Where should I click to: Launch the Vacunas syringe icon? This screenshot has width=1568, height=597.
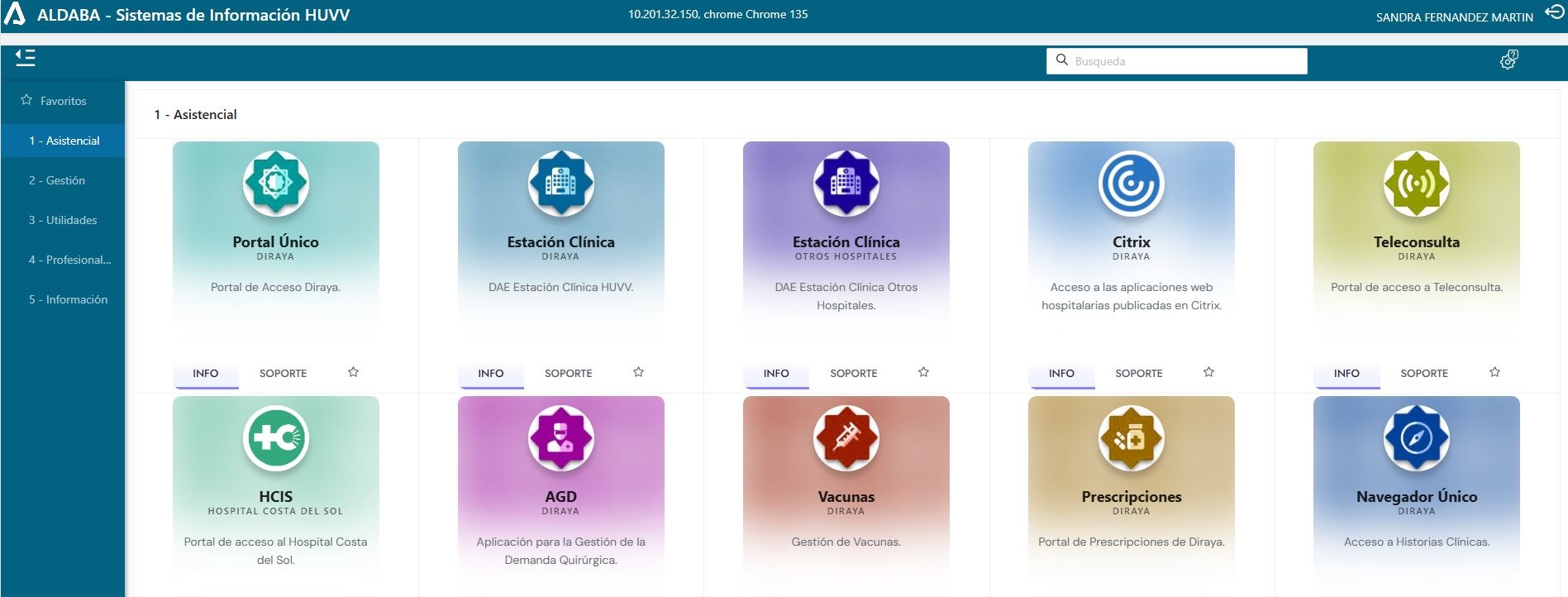click(846, 437)
